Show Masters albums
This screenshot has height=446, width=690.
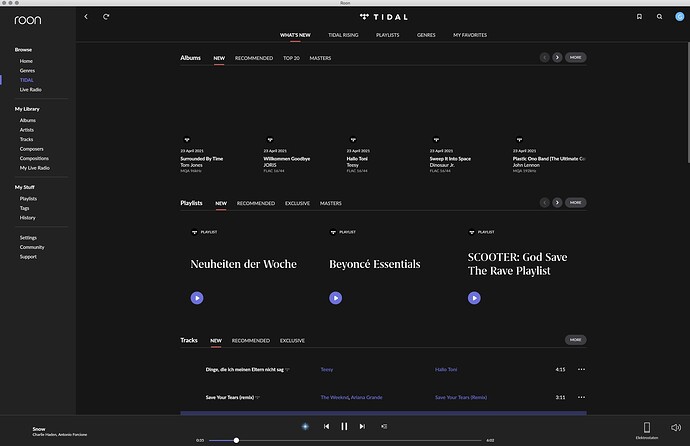point(320,58)
